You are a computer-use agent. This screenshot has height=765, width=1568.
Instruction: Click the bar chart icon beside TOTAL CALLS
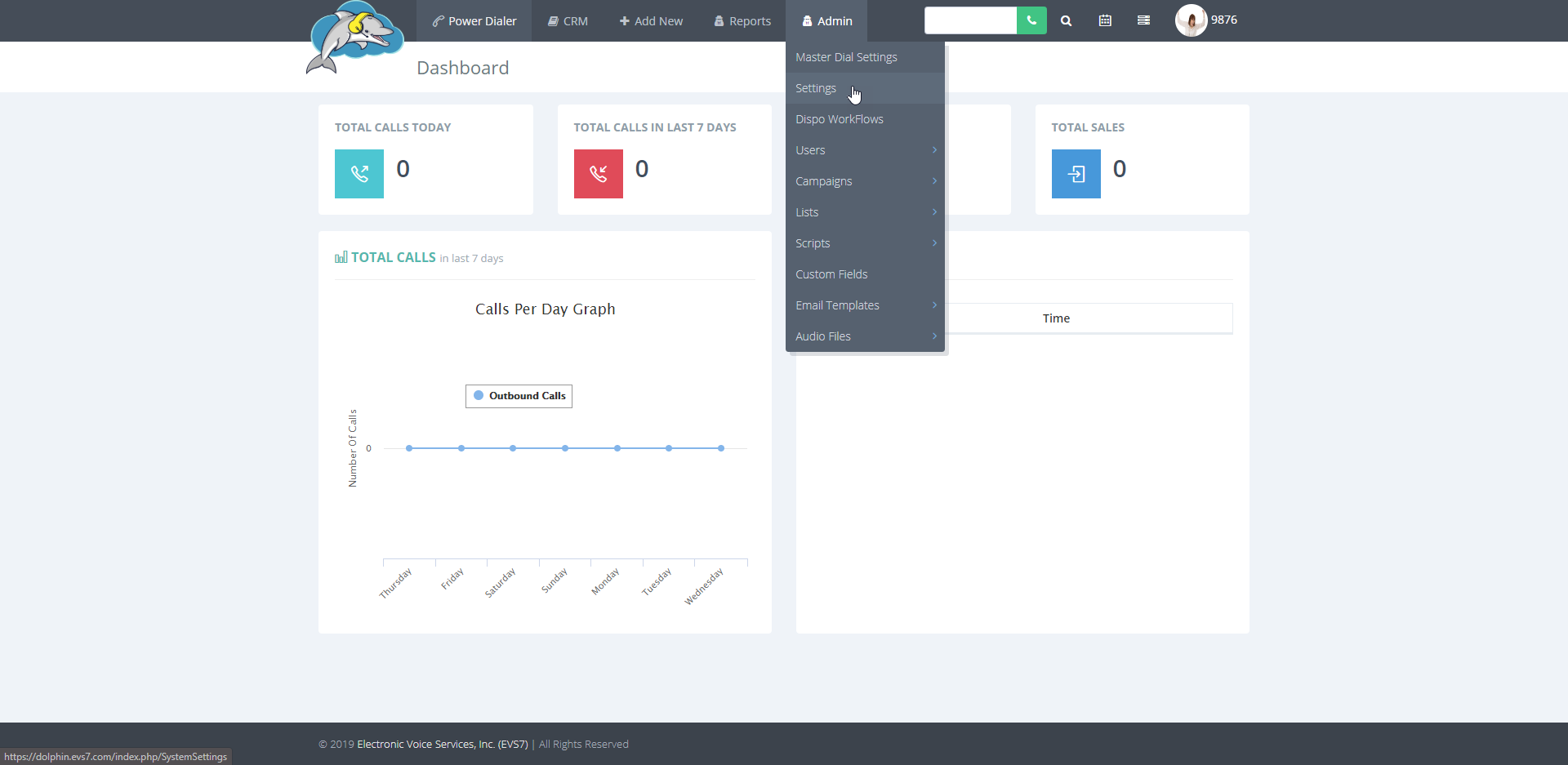[341, 257]
